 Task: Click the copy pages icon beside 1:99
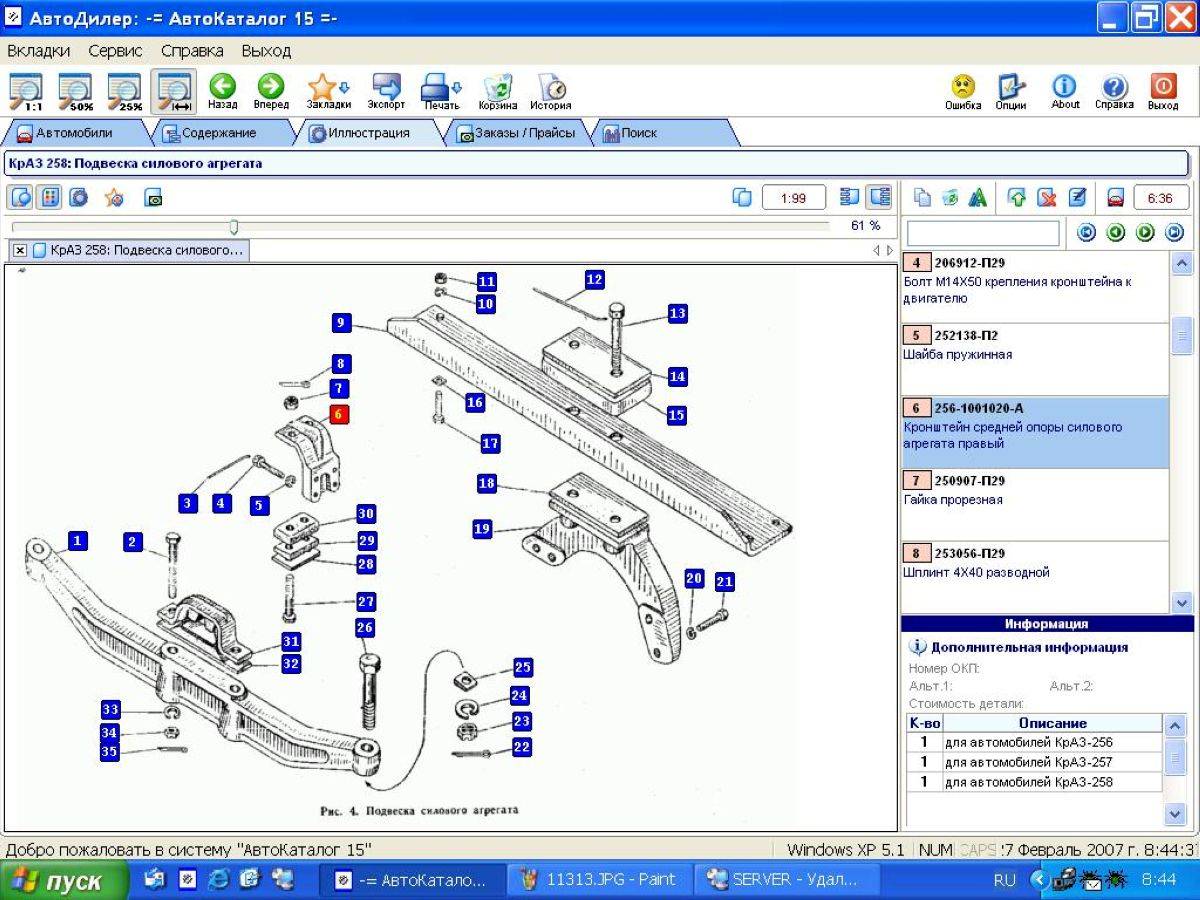[742, 197]
